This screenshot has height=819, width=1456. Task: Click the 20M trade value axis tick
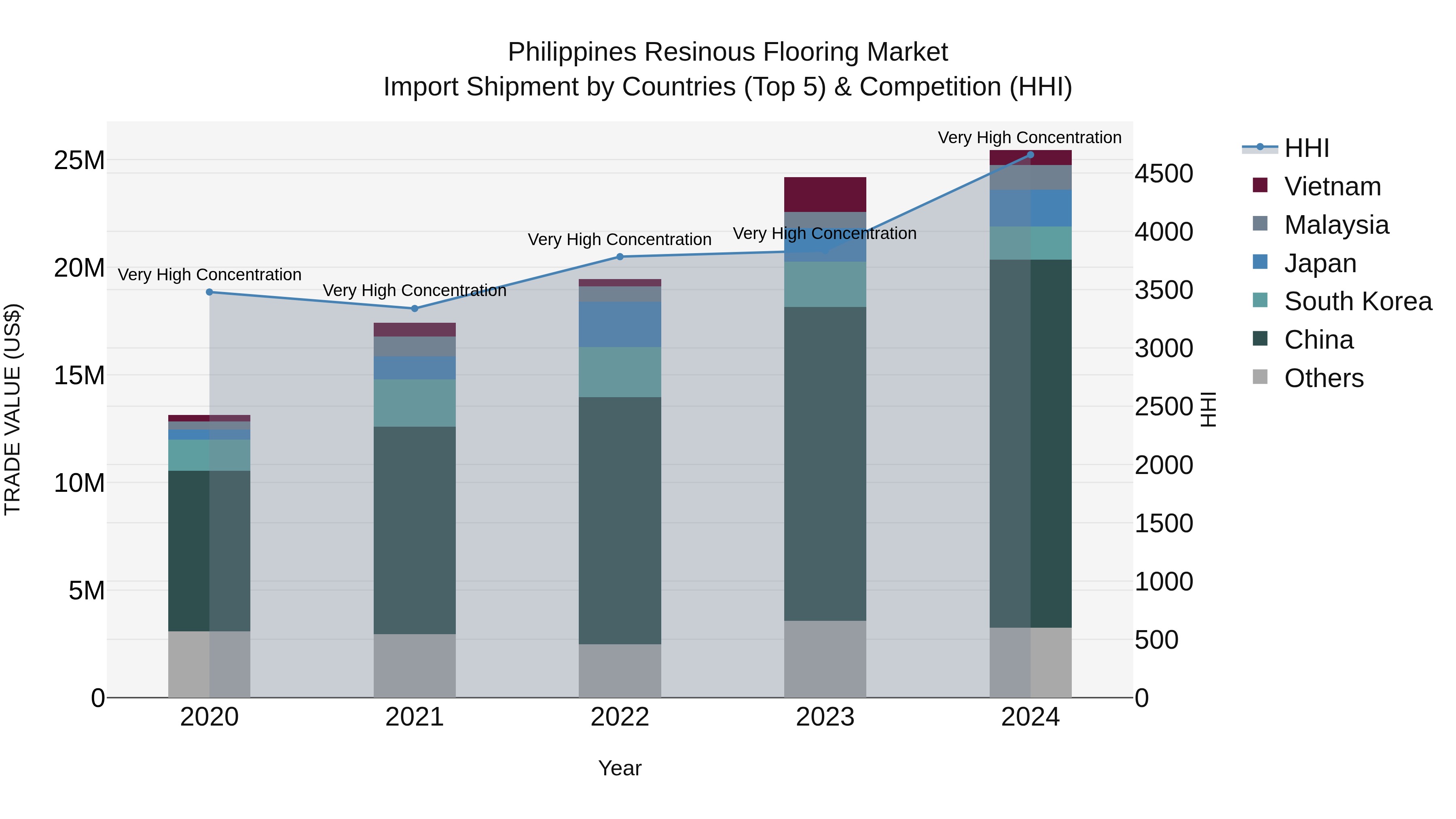(x=79, y=268)
